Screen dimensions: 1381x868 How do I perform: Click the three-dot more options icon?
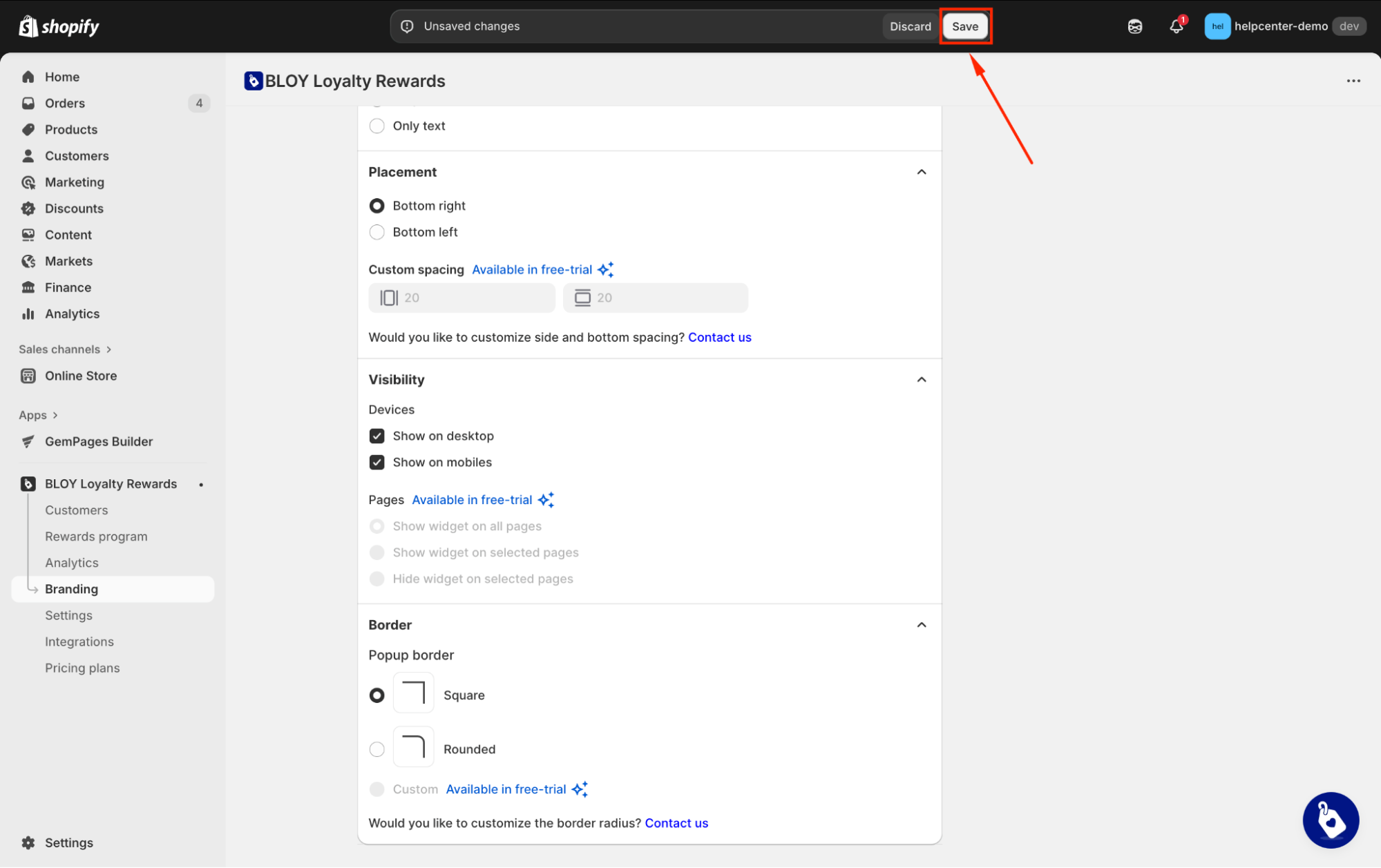[1353, 81]
